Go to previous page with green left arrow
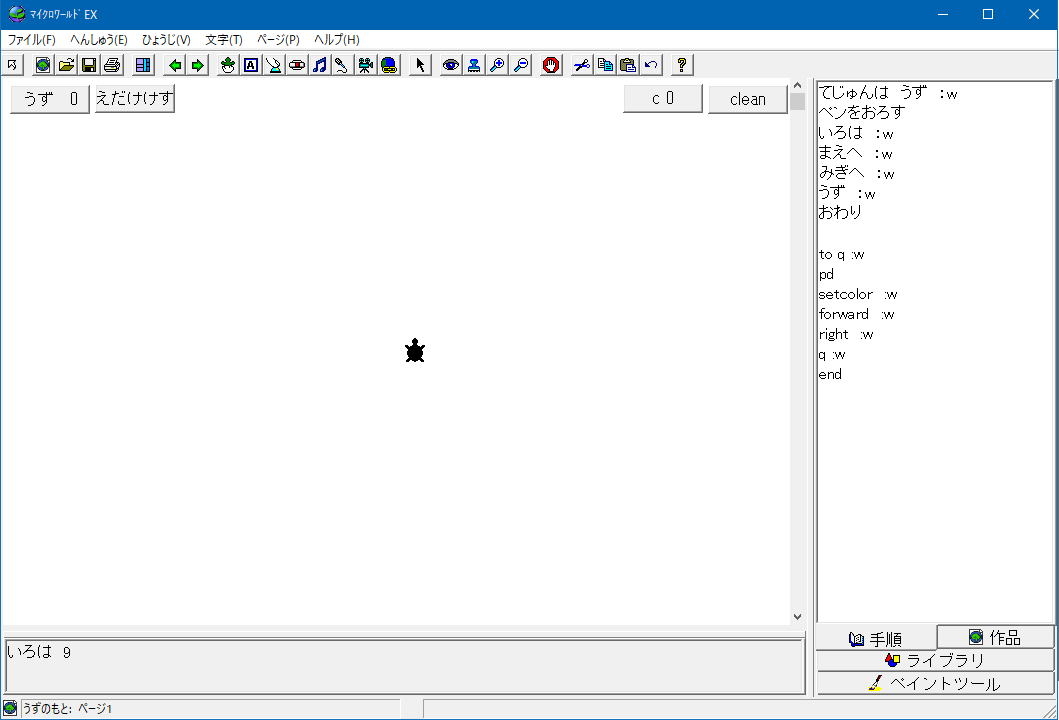This screenshot has width=1059, height=720. (175, 65)
